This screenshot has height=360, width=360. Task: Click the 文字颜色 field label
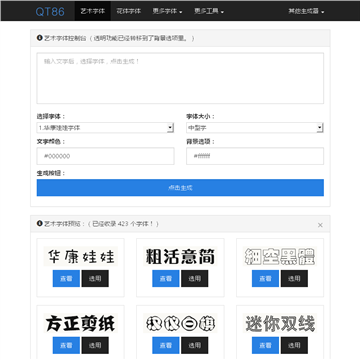[x=51, y=141]
